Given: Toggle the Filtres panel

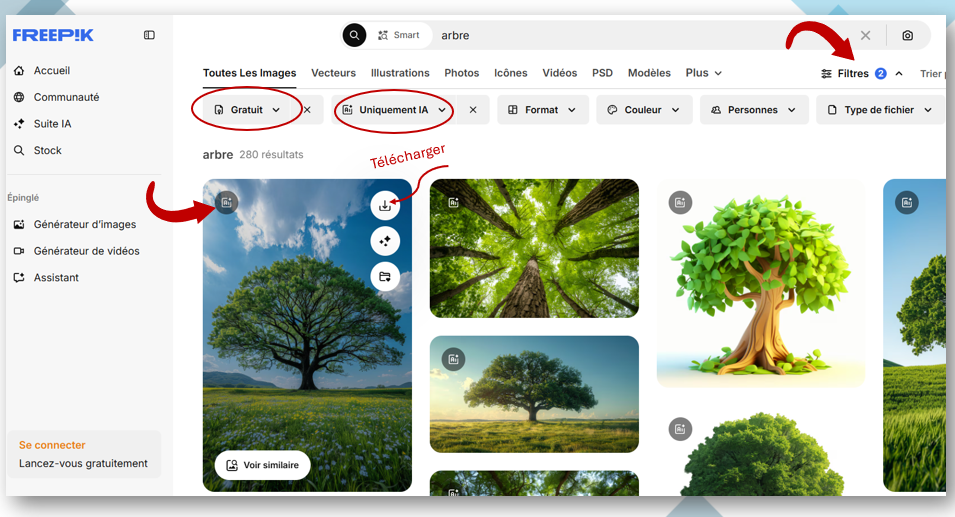Looking at the screenshot, I should [x=853, y=73].
